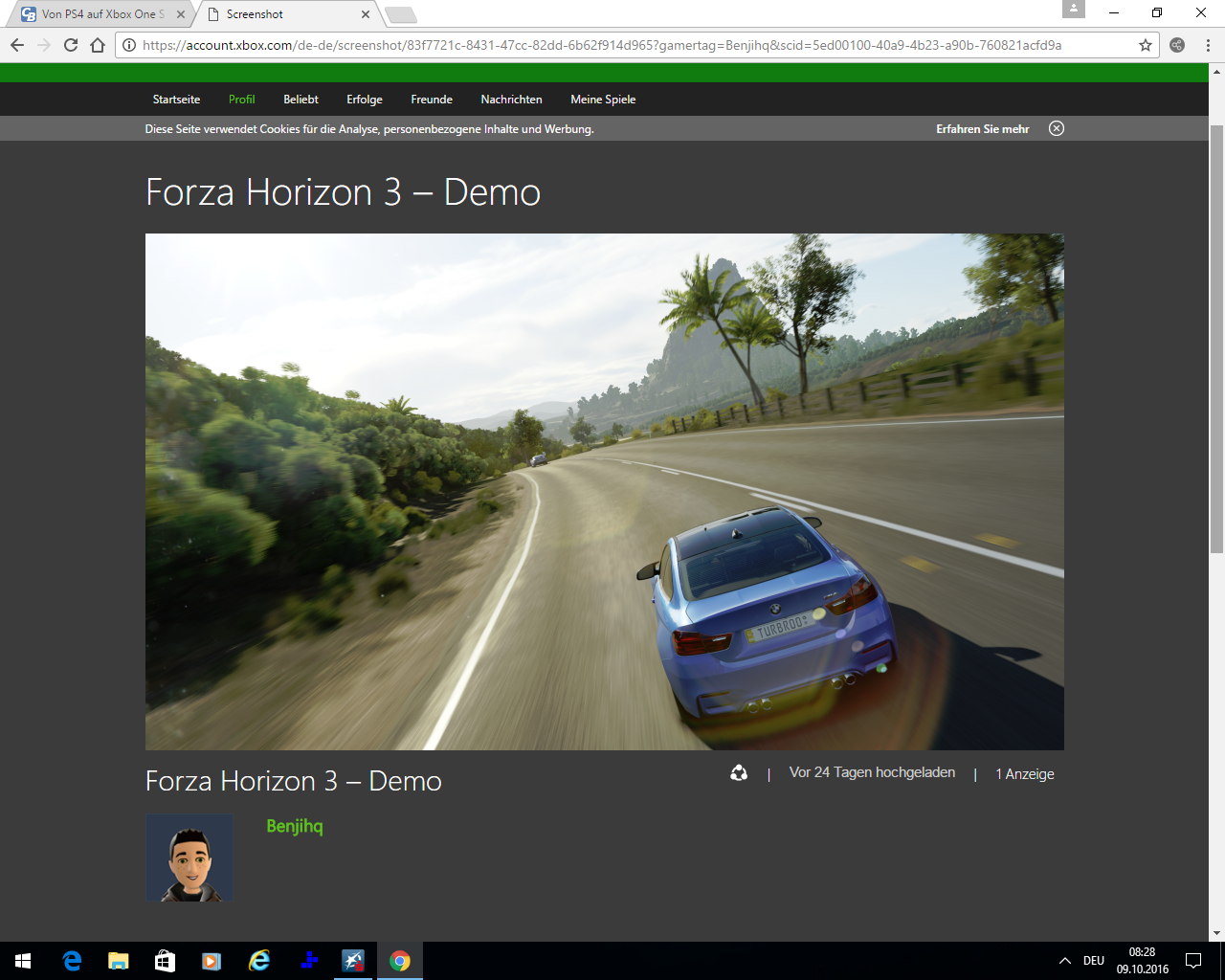Screen dimensions: 1225x980
Task: Show hidden system tray icons
Action: (1064, 961)
